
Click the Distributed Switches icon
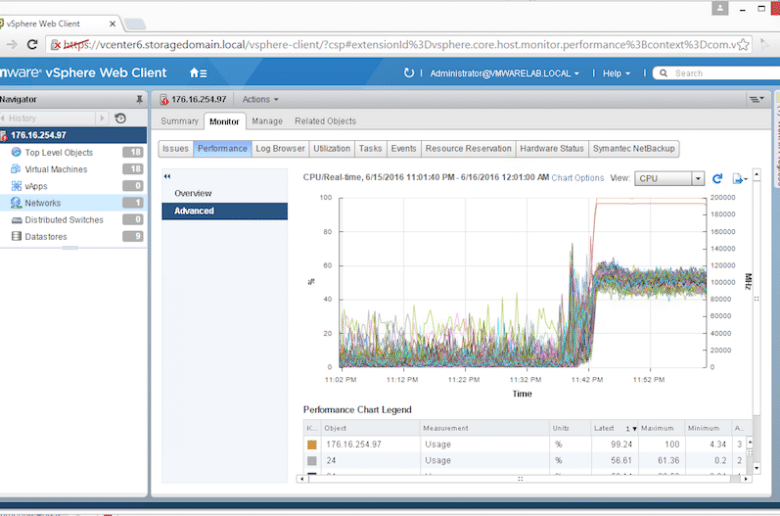pyautogui.click(x=16, y=220)
